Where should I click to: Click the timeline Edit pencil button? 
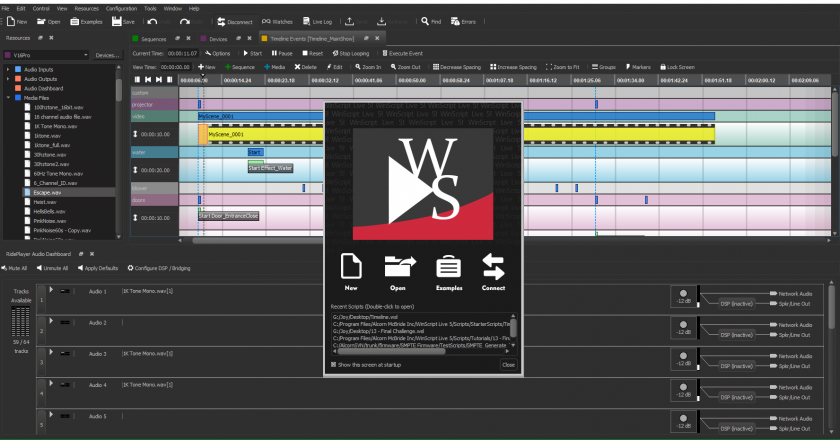click(335, 67)
